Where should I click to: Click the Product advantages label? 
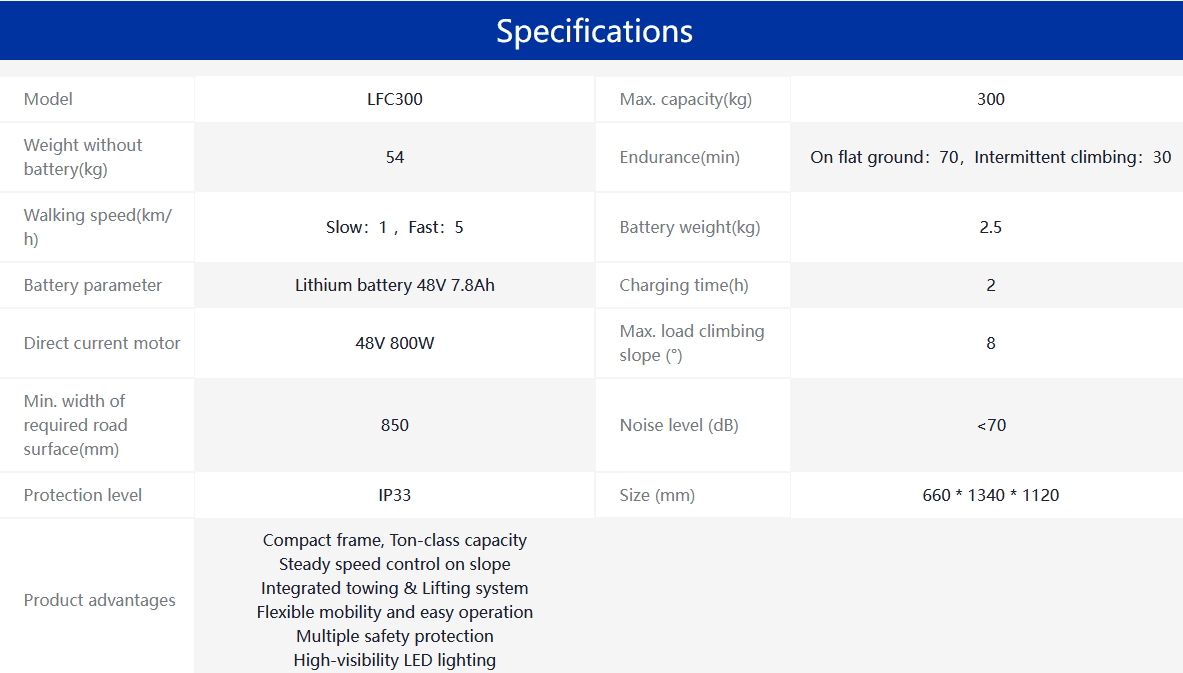(x=99, y=600)
